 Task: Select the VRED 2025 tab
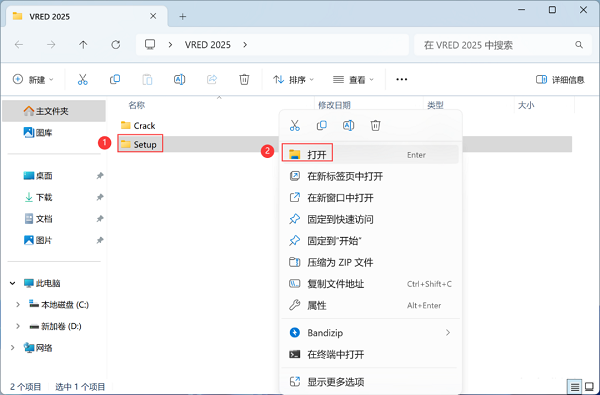(86, 16)
